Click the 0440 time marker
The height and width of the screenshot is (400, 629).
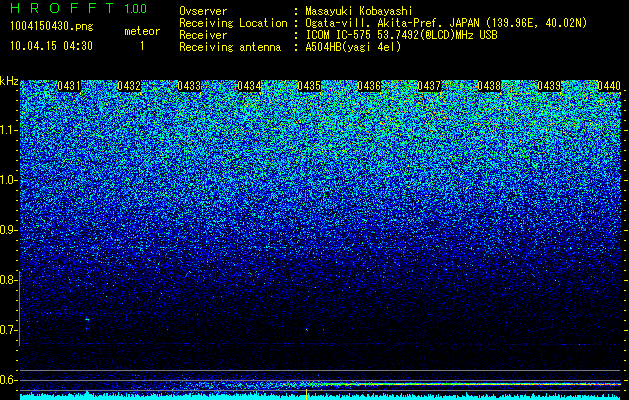click(x=609, y=86)
